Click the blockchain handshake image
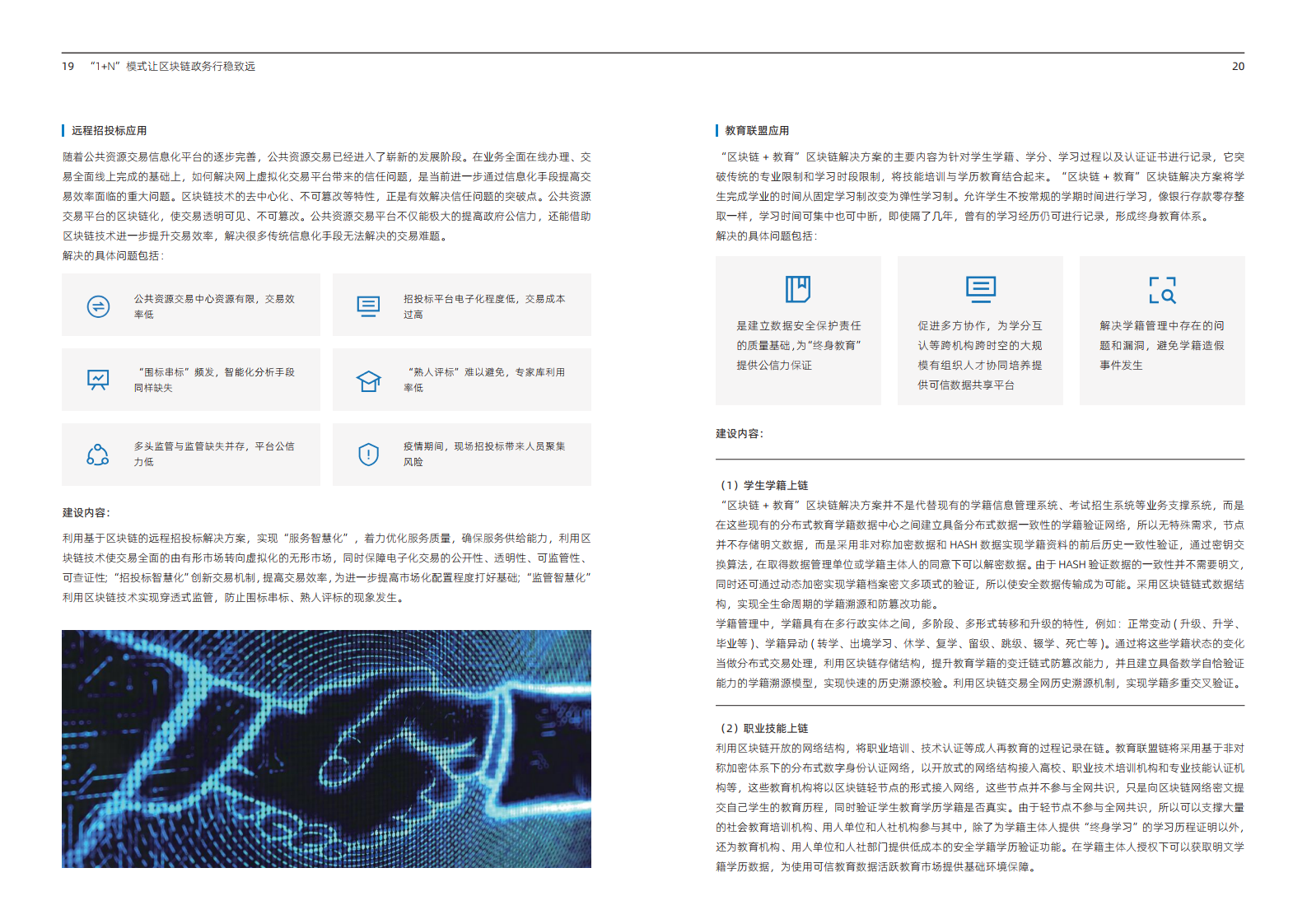 (x=326, y=749)
